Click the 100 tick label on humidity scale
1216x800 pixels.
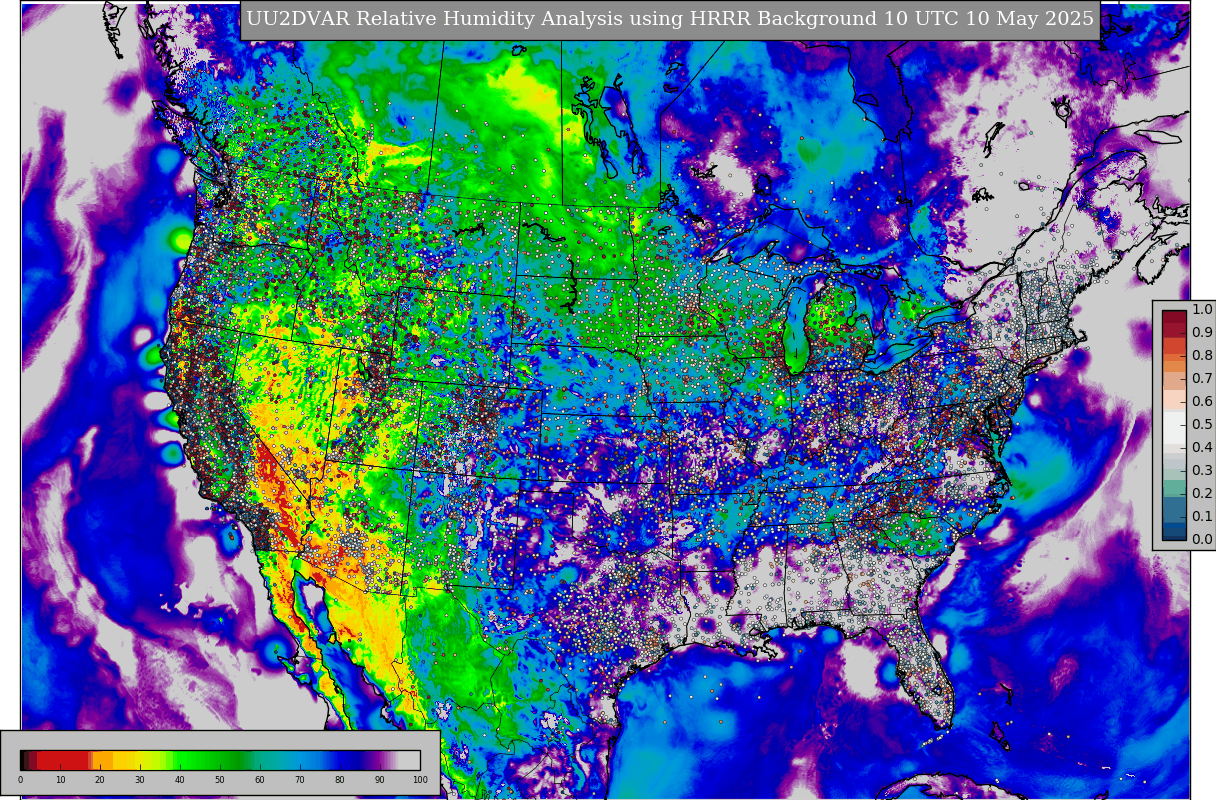pyautogui.click(x=420, y=780)
